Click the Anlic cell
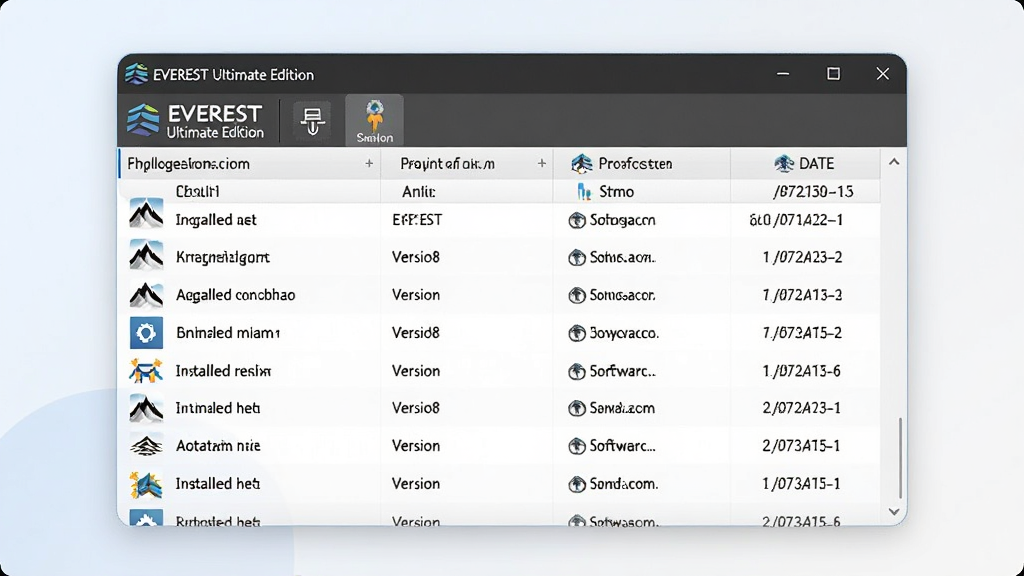The image size is (1024, 576). point(419,192)
